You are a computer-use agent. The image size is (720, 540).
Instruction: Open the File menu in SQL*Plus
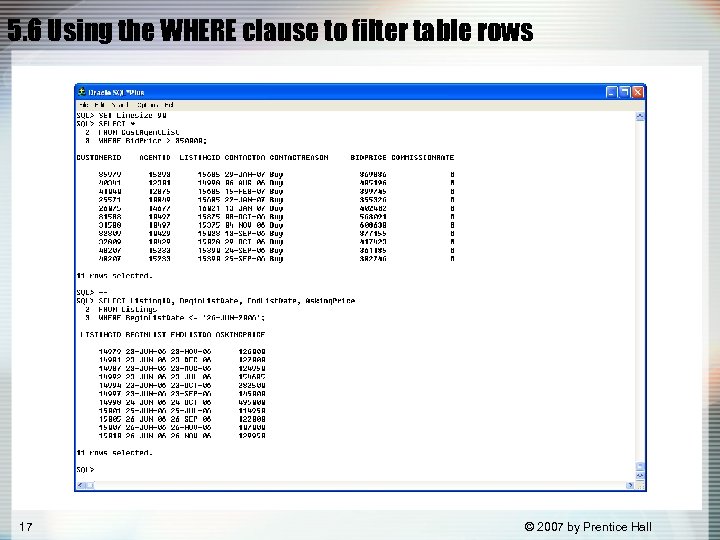[84, 105]
